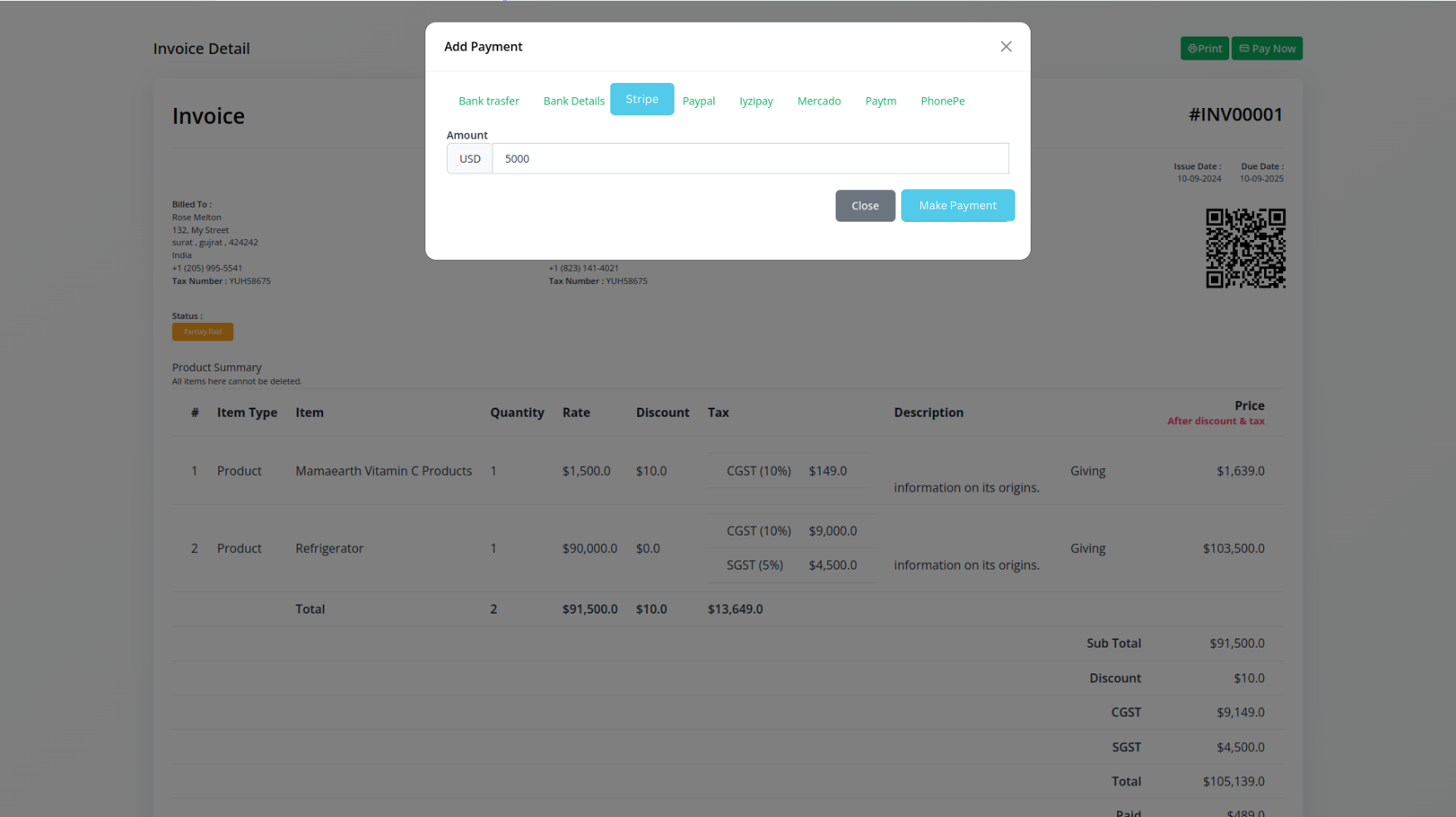This screenshot has height=817, width=1456.
Task: Click the $4,500.0 SGST tax amount in Refrigerator row
Action: click(x=833, y=565)
